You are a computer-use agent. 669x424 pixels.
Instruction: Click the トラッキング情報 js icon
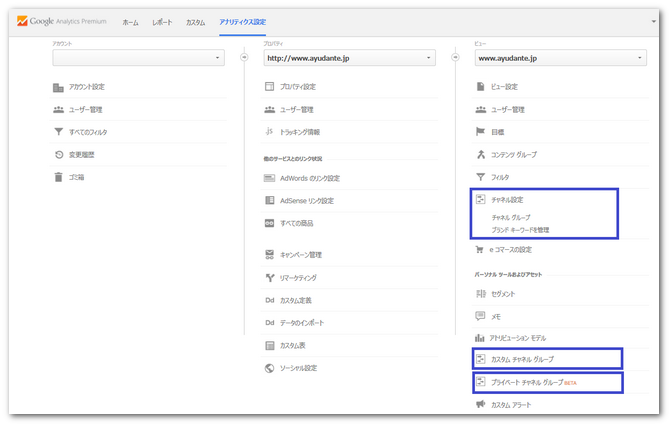click(269, 131)
